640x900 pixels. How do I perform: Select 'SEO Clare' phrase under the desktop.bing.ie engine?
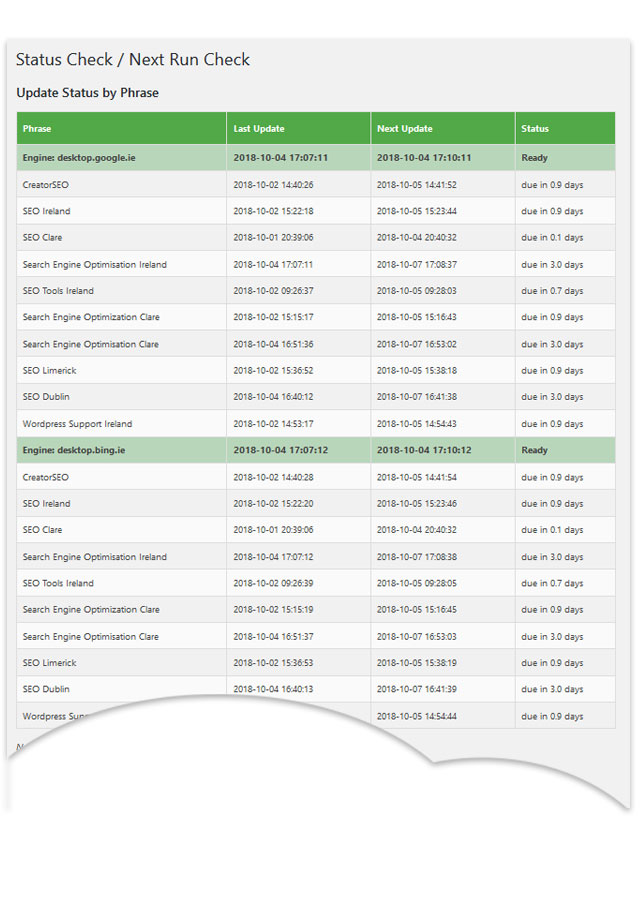pyautogui.click(x=42, y=530)
